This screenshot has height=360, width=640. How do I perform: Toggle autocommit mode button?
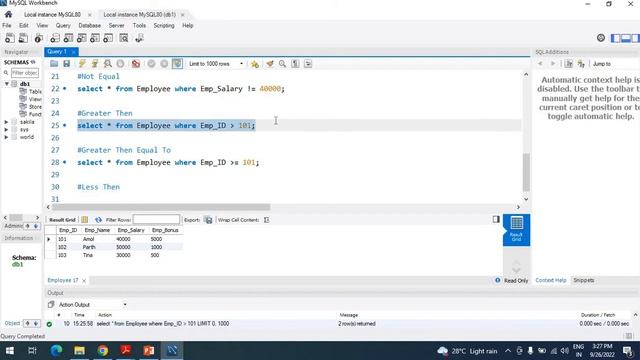(177, 64)
